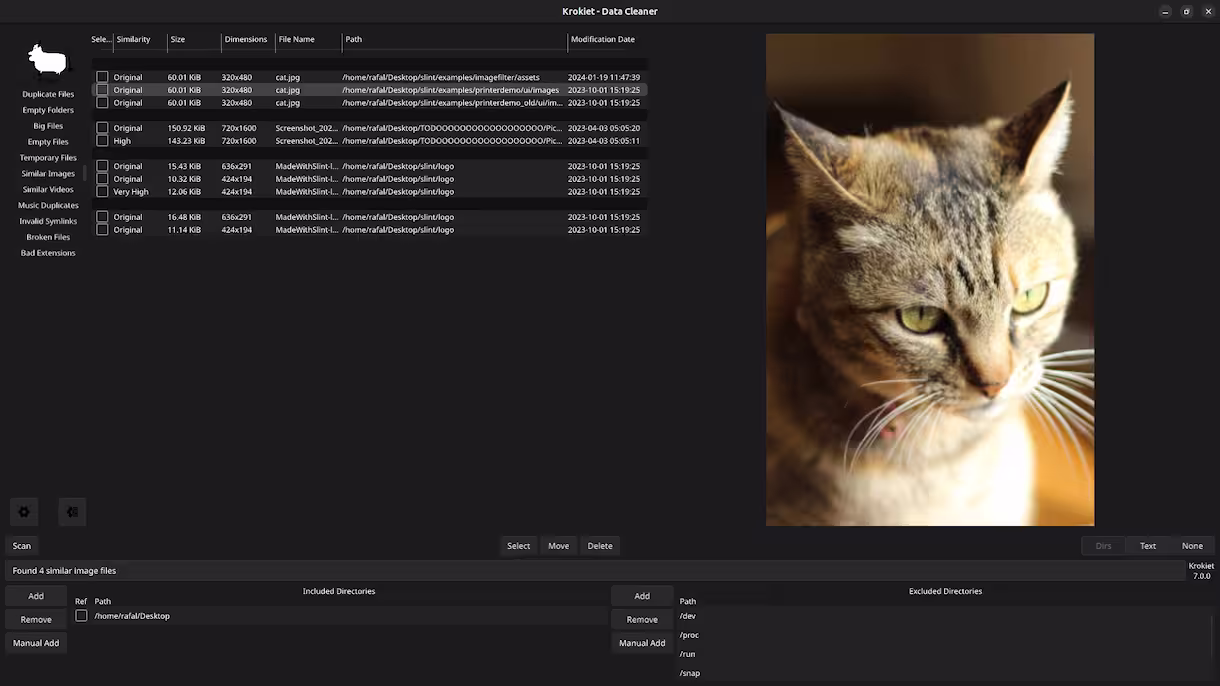Maximize the Krokiet window
The image size is (1220, 686).
click(x=1187, y=11)
